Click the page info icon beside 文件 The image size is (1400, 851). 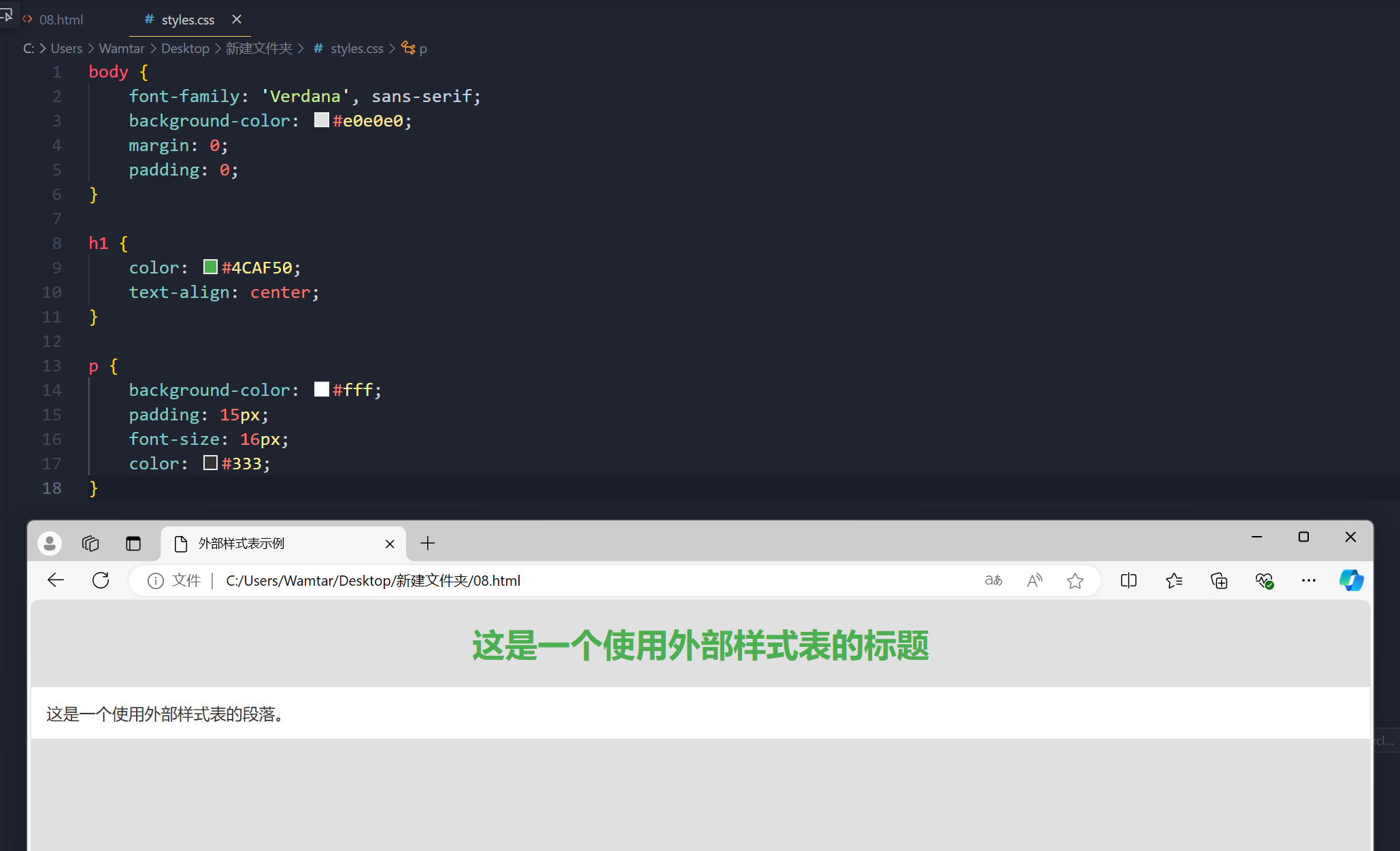tap(156, 580)
